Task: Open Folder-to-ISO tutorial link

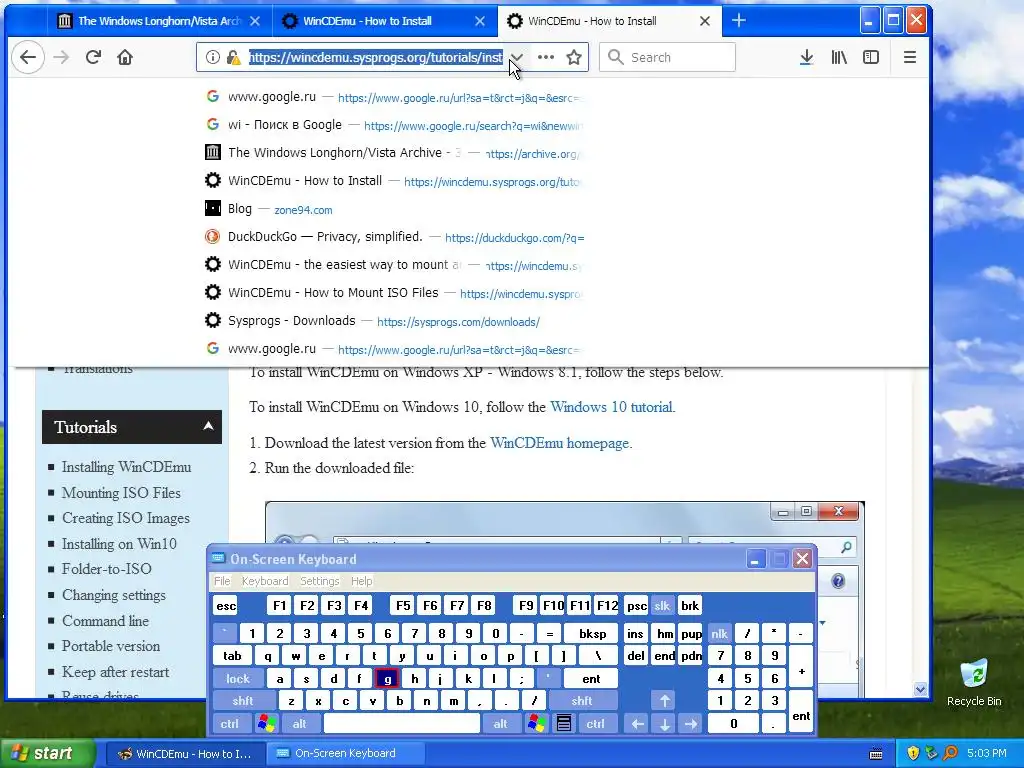Action: (x=106, y=569)
